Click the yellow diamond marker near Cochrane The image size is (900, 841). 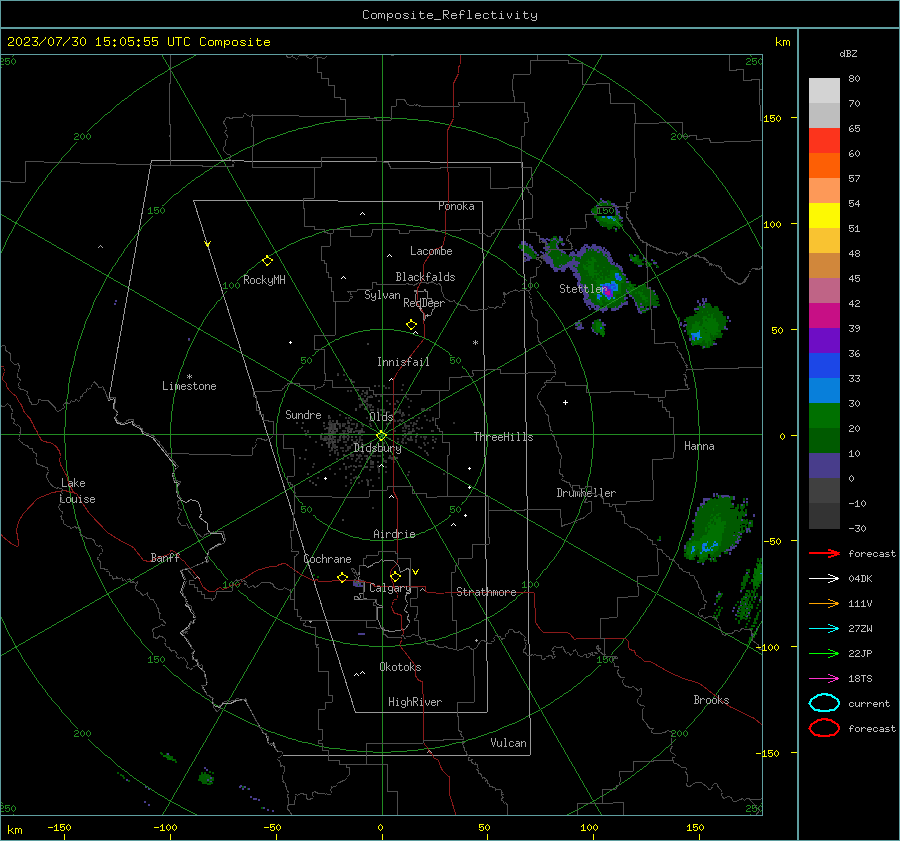pos(342,578)
